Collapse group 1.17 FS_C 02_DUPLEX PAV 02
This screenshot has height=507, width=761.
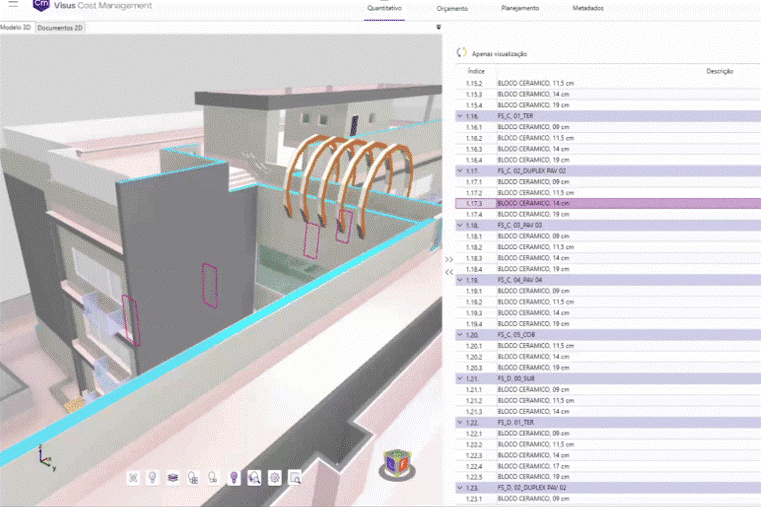pos(460,171)
